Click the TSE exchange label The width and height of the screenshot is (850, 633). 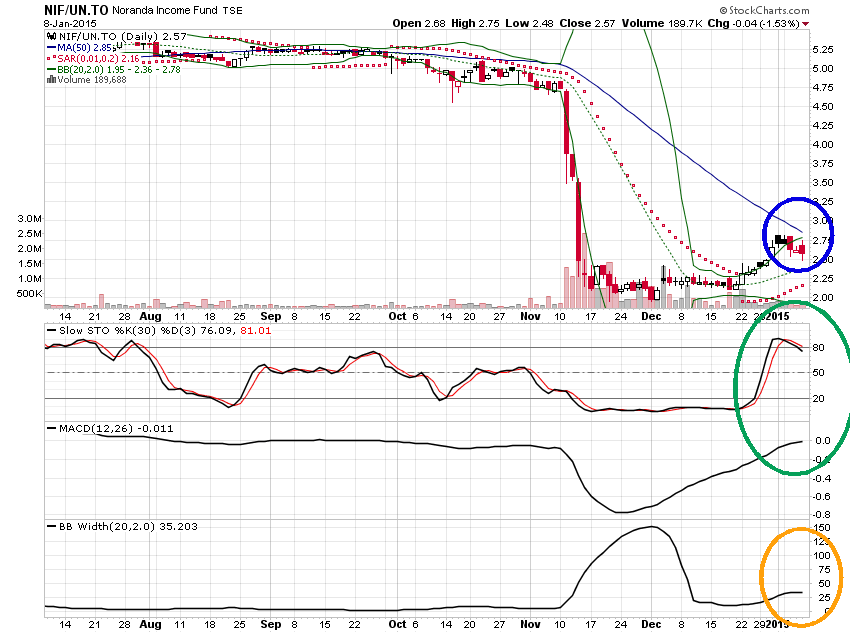(233, 11)
